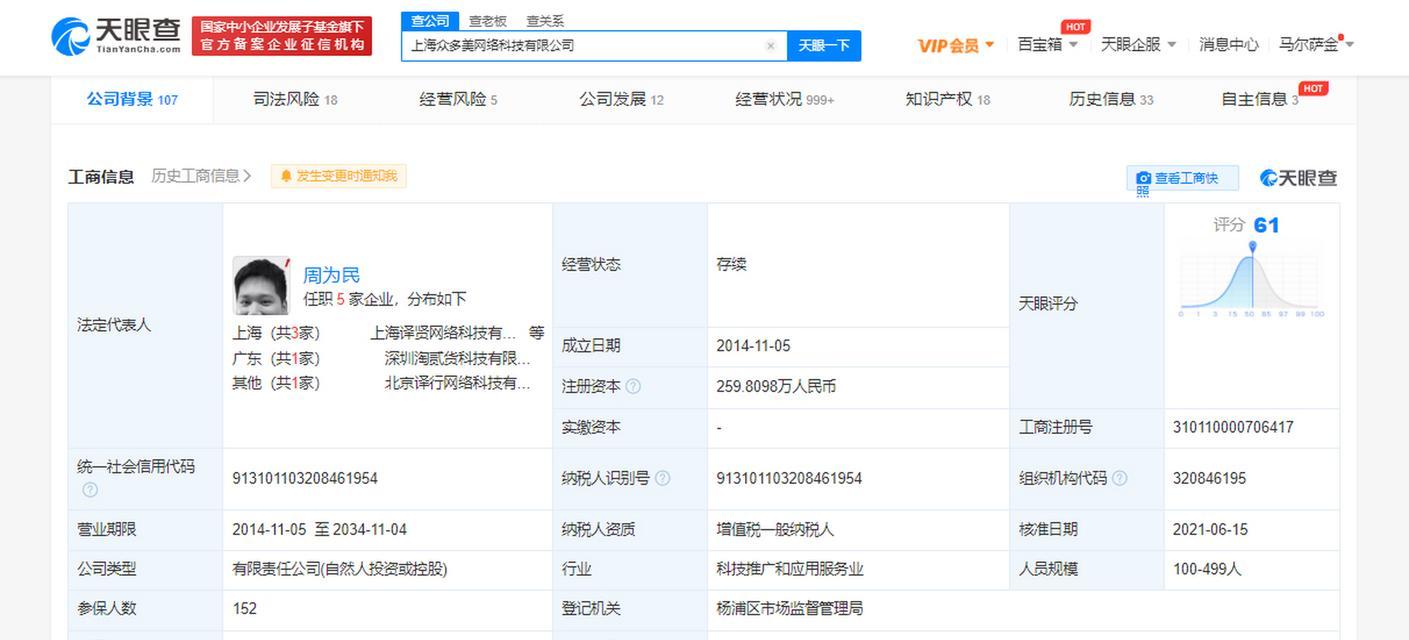Select the 查老板 search tab

(x=488, y=21)
